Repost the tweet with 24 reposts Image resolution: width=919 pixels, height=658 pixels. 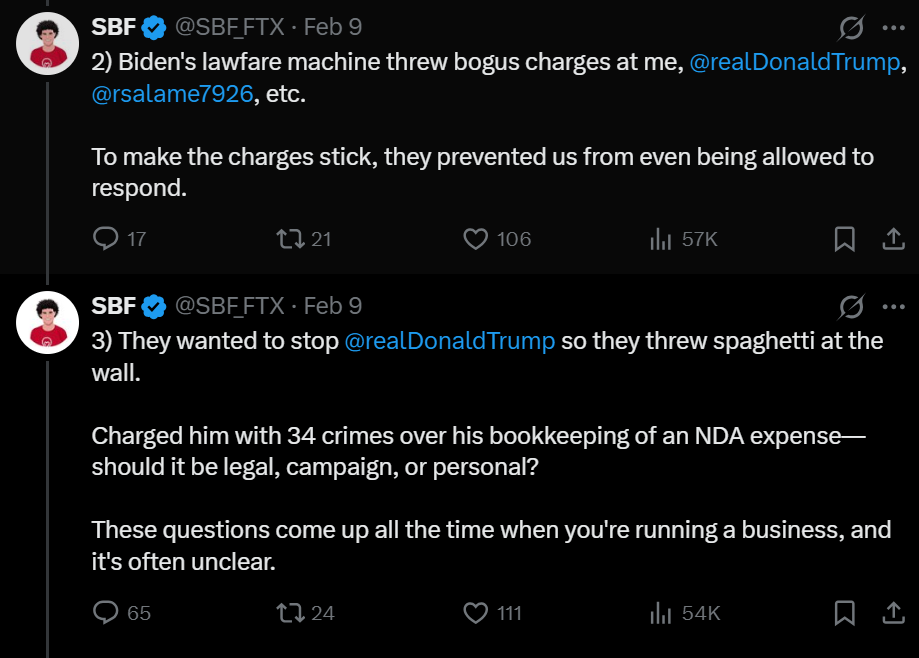[x=289, y=612]
